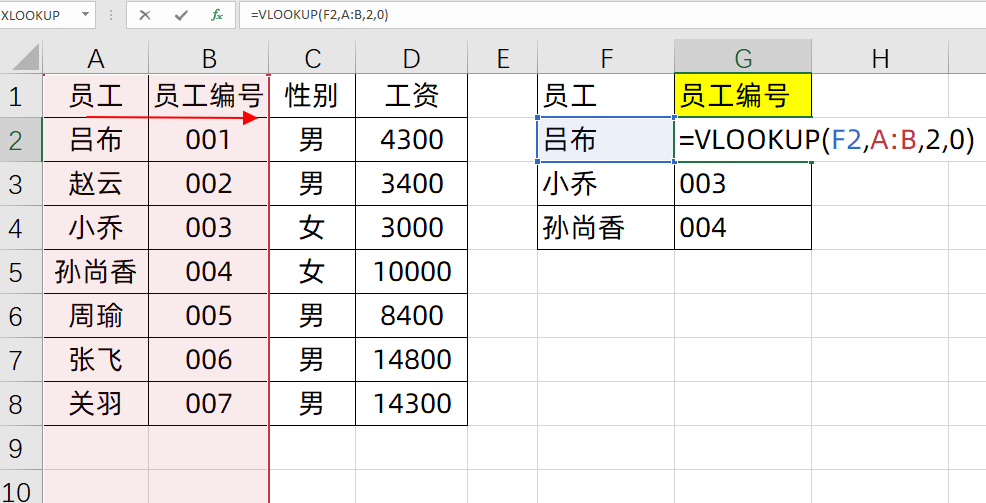986x503 pixels.
Task: Select row 4 header
Action: click(x=20, y=228)
